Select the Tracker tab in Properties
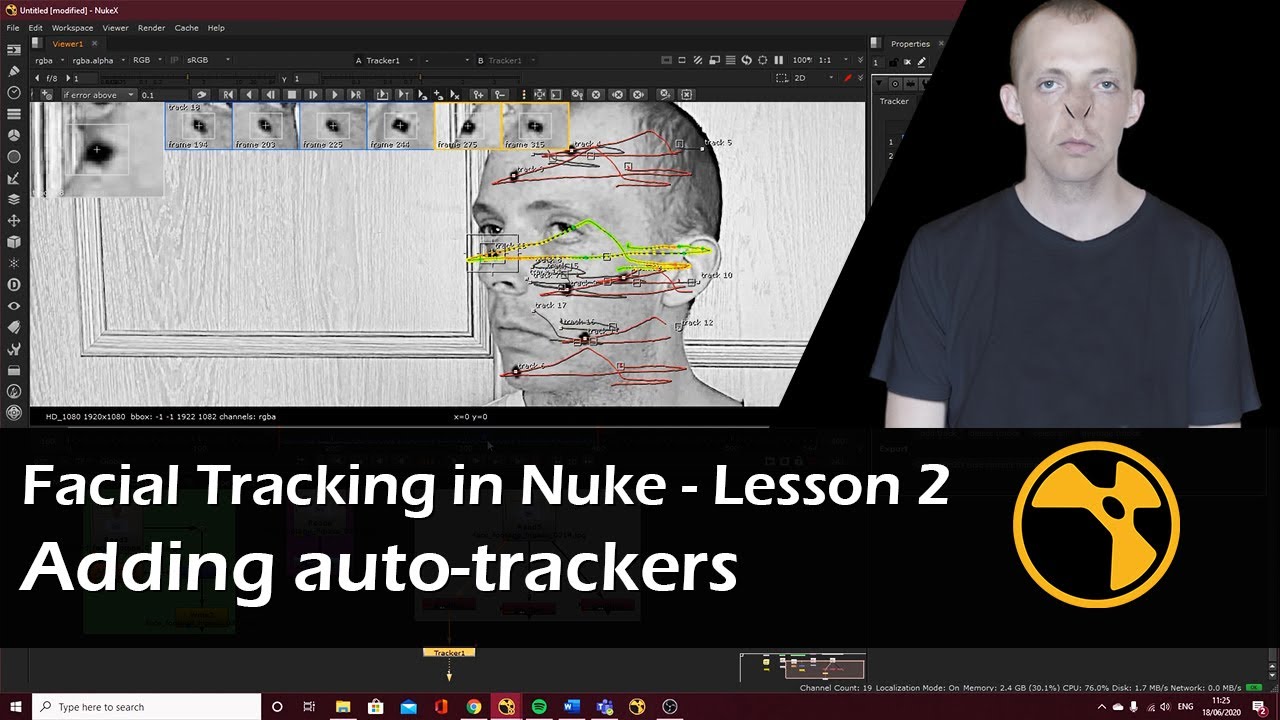1280x720 pixels. (894, 101)
